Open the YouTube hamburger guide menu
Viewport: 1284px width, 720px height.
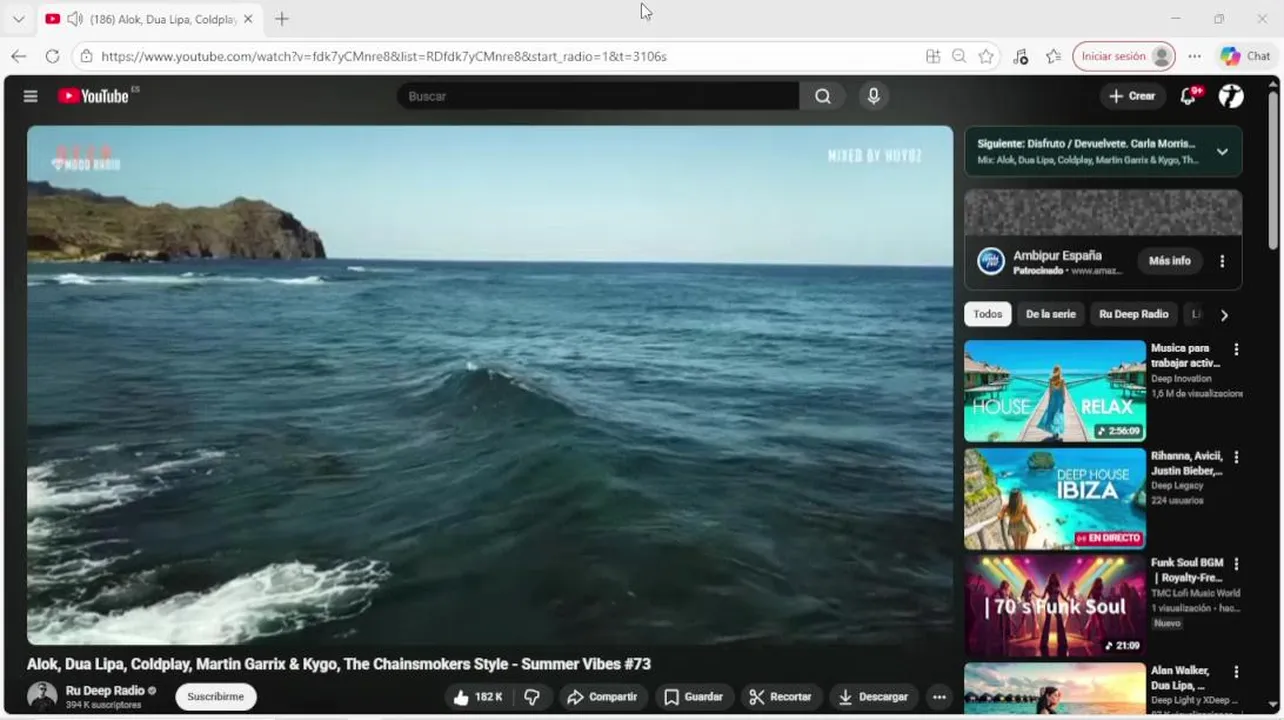click(30, 96)
